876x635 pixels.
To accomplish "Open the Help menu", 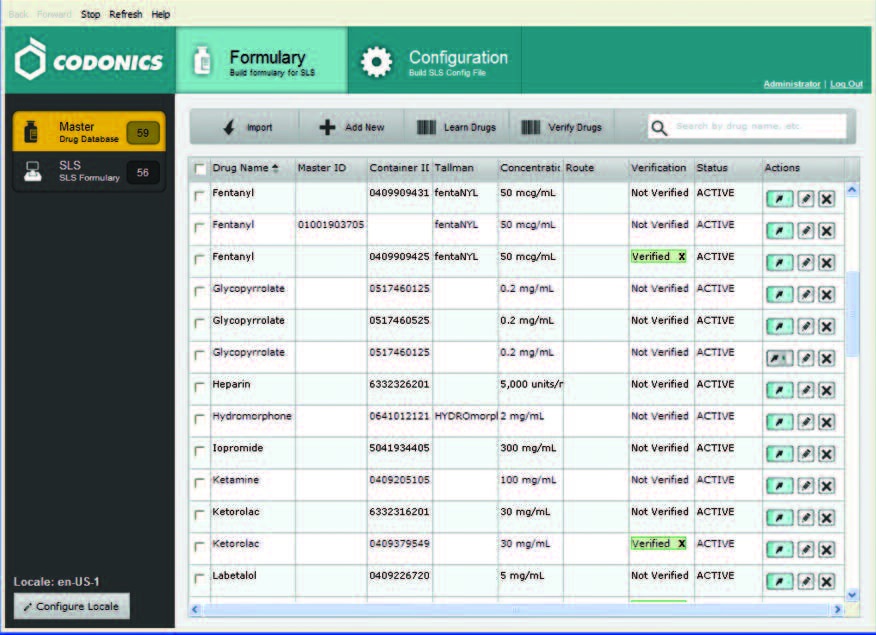I will [x=160, y=14].
